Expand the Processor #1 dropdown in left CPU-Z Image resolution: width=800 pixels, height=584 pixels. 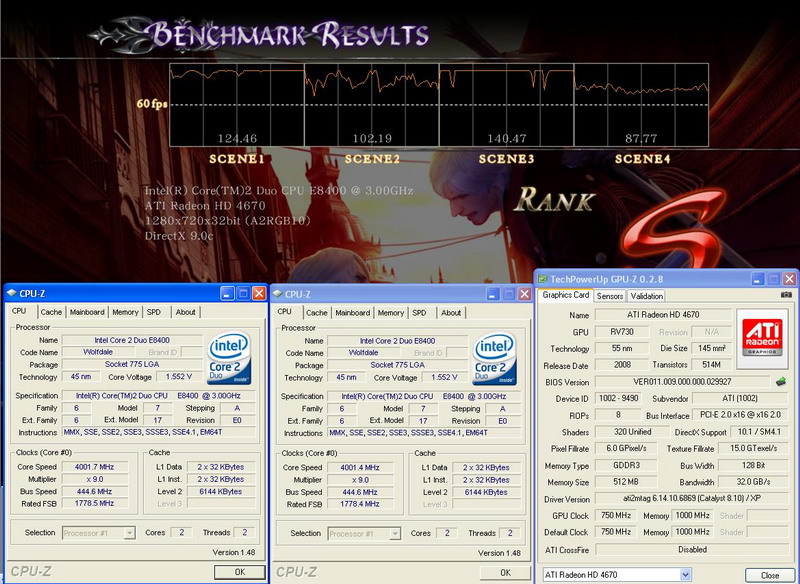(130, 533)
